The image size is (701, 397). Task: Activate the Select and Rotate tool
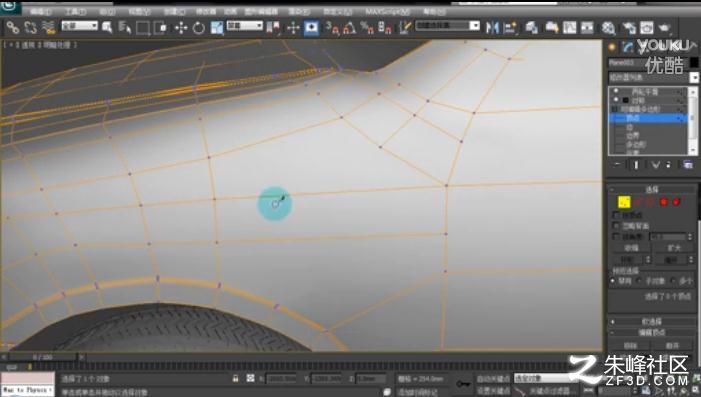pyautogui.click(x=198, y=28)
